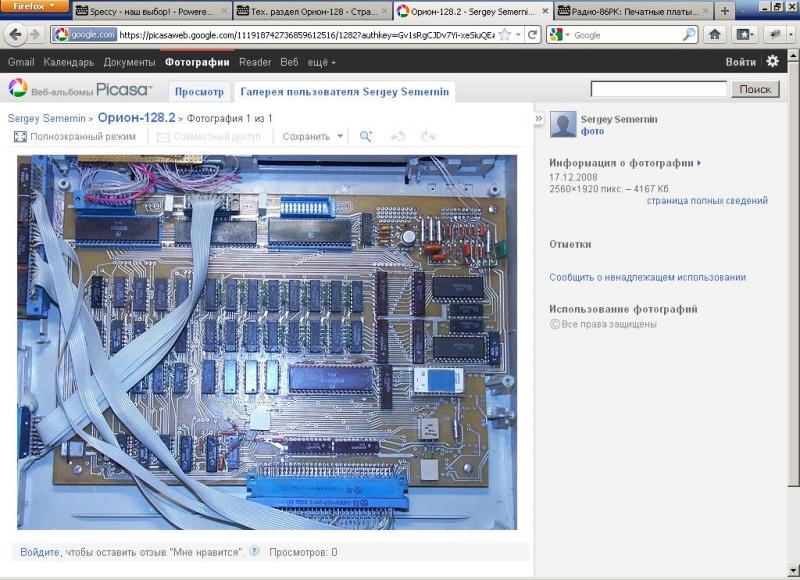This screenshot has height=580, width=800.
Task: Click the Picasa search text field
Action: pos(658,89)
